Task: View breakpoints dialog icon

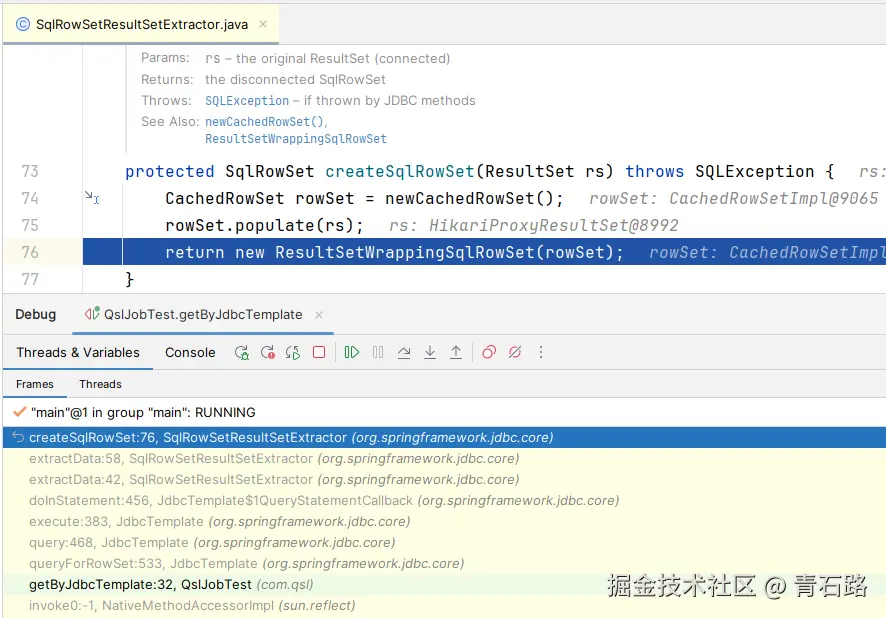Action: pyautogui.click(x=489, y=352)
